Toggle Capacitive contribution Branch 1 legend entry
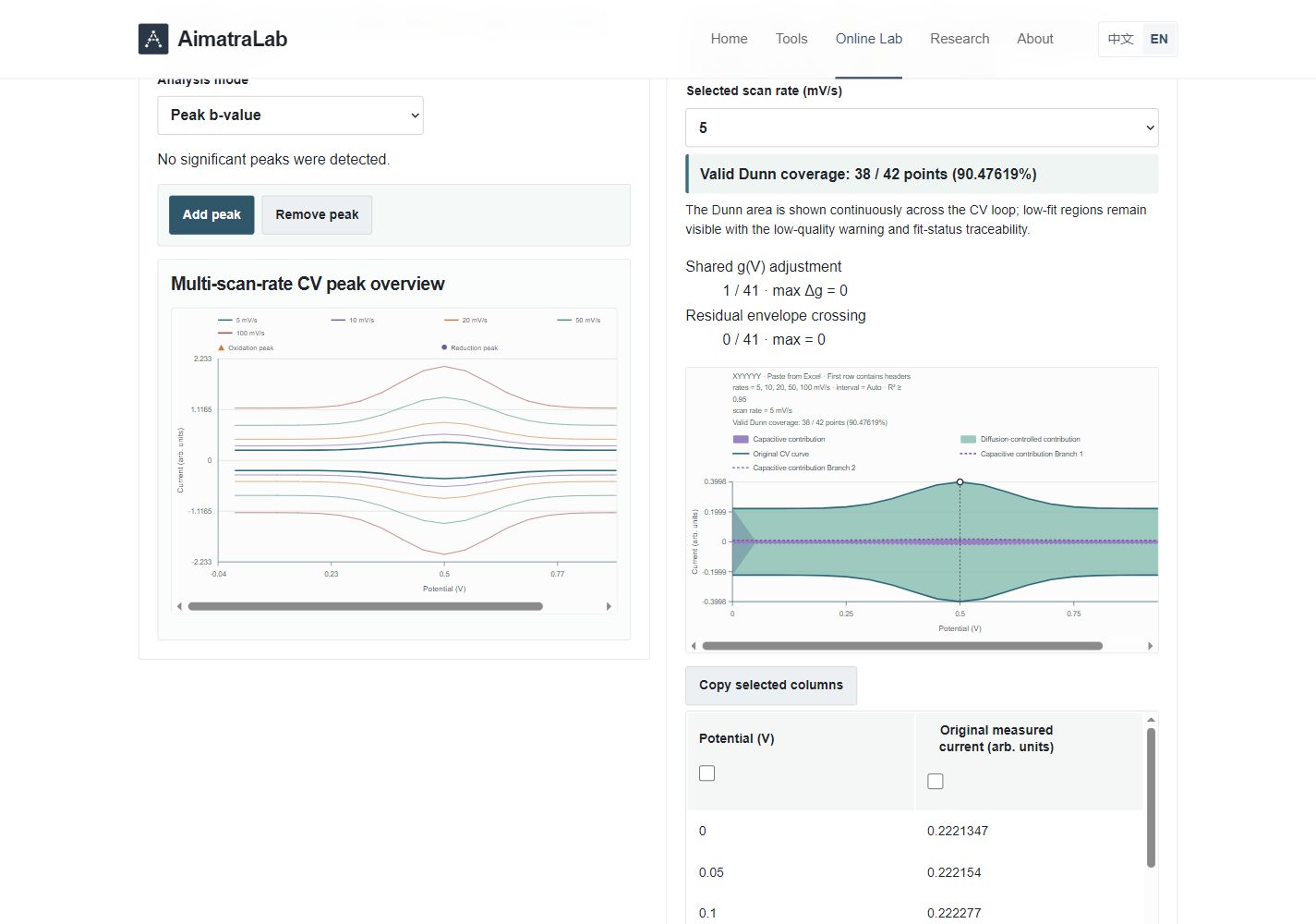 point(1021,455)
